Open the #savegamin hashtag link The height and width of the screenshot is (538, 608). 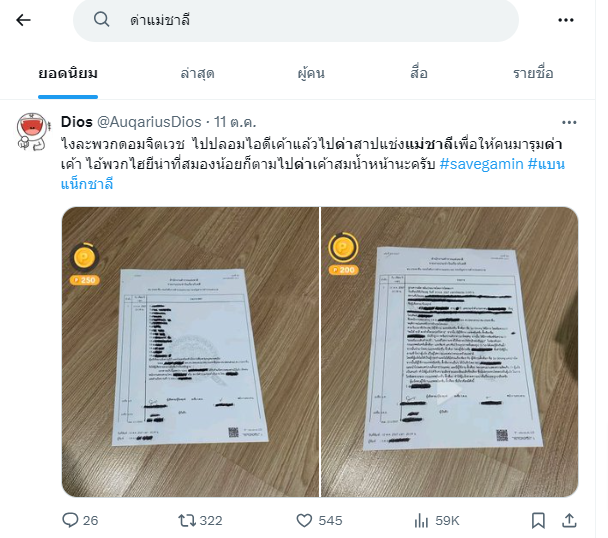(x=482, y=164)
